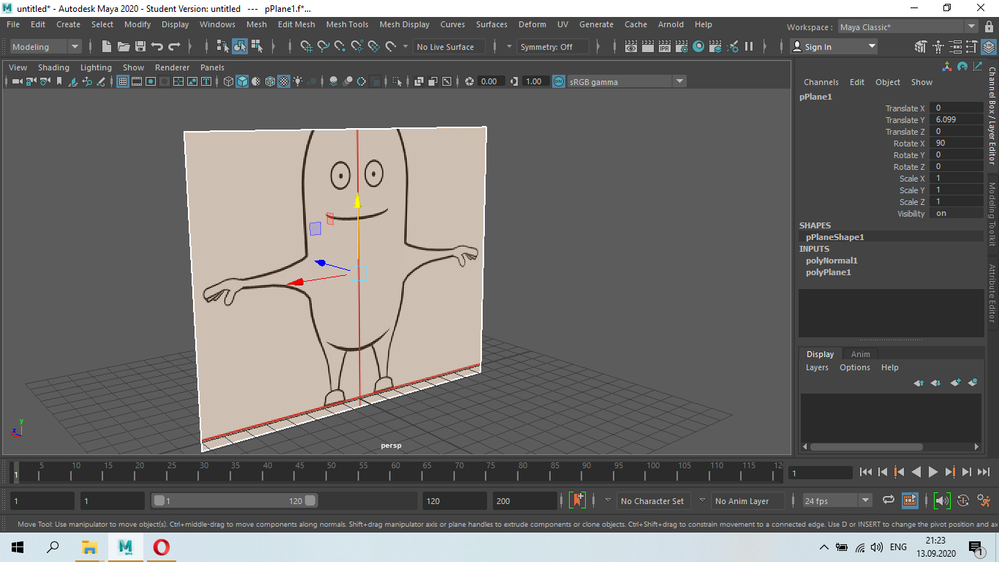The width and height of the screenshot is (999, 562).
Task: Click the Go to start of playback button
Action: point(865,472)
